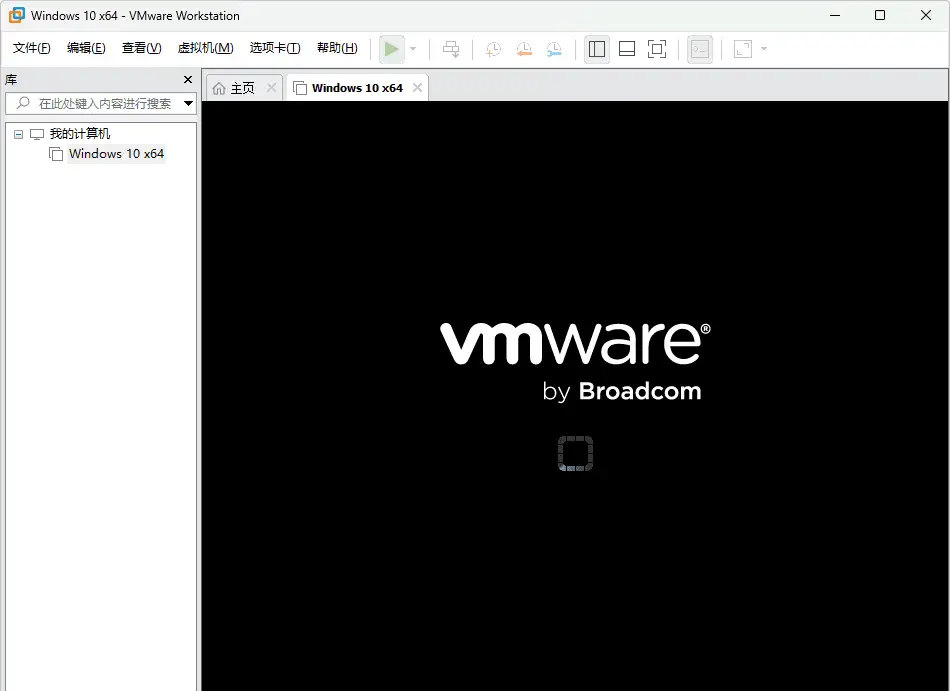The image size is (950, 691).
Task: Enter full screen mode icon
Action: pos(657,49)
